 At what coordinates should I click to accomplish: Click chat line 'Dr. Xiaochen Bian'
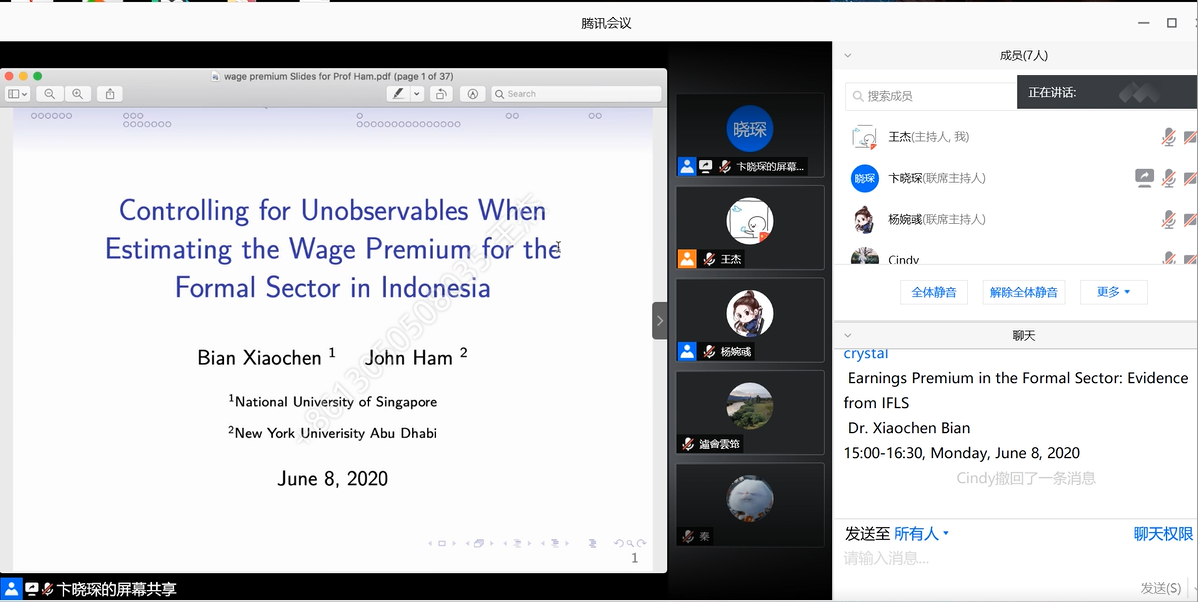click(908, 428)
